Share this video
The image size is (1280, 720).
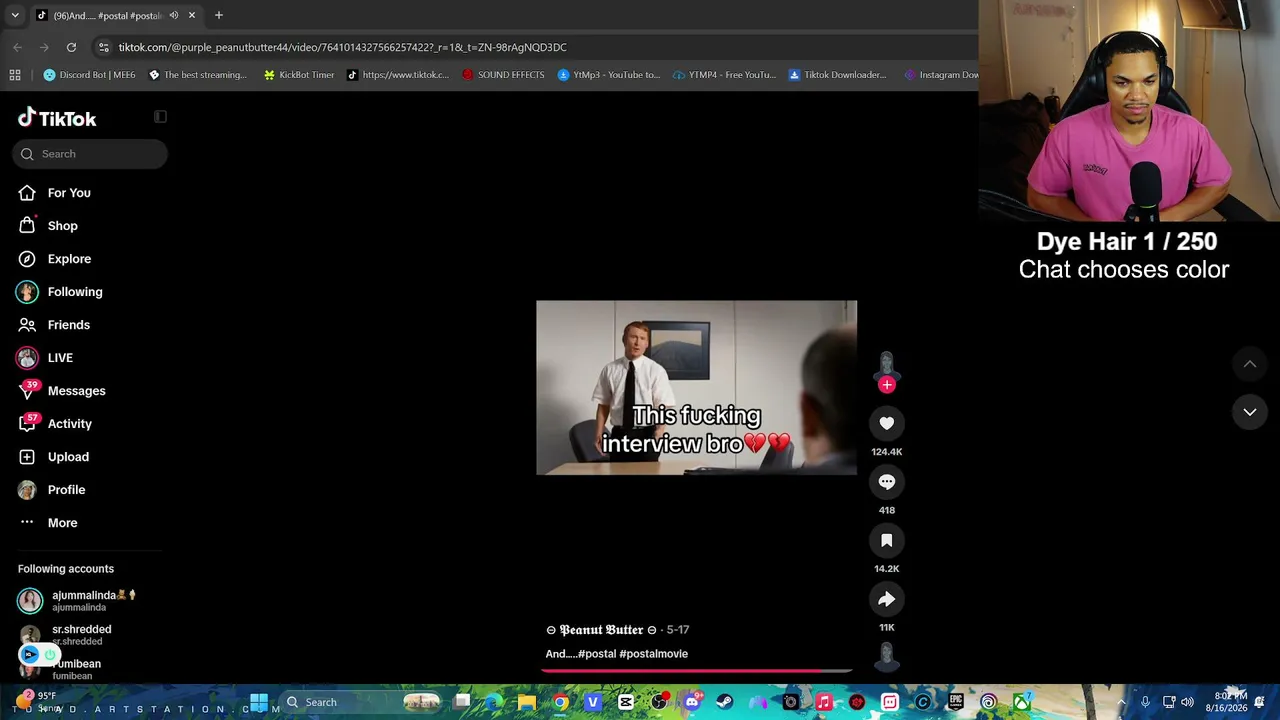(x=887, y=600)
